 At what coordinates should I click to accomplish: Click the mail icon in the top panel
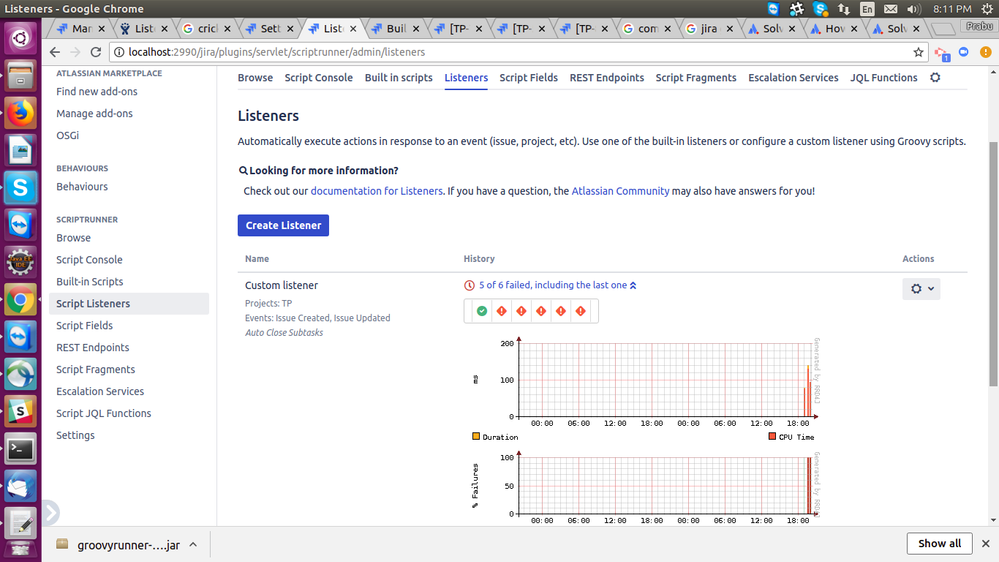click(891, 9)
